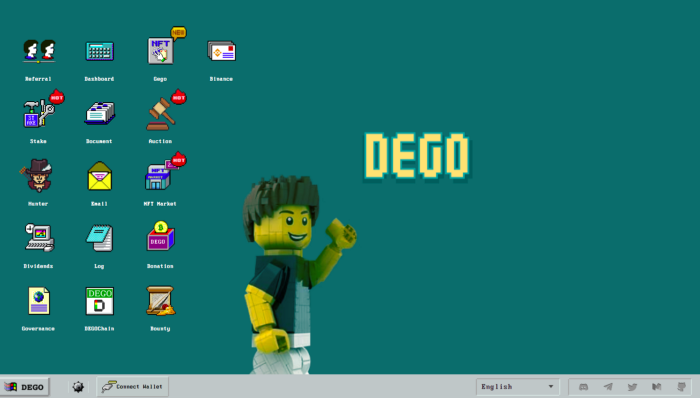
Task: Open the Binance shortcut icon
Action: [x=221, y=51]
